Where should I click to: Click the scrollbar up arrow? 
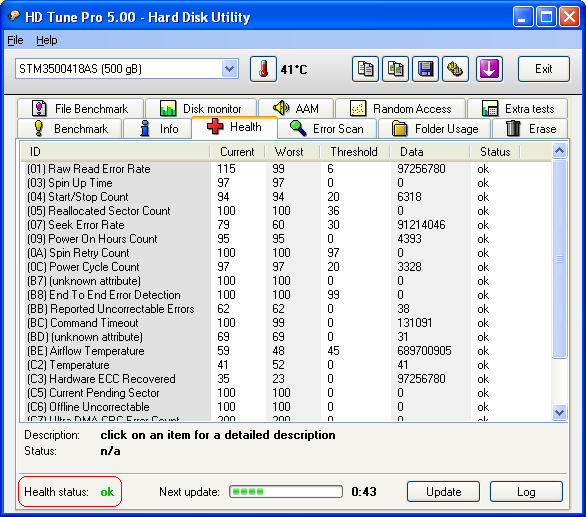559,151
